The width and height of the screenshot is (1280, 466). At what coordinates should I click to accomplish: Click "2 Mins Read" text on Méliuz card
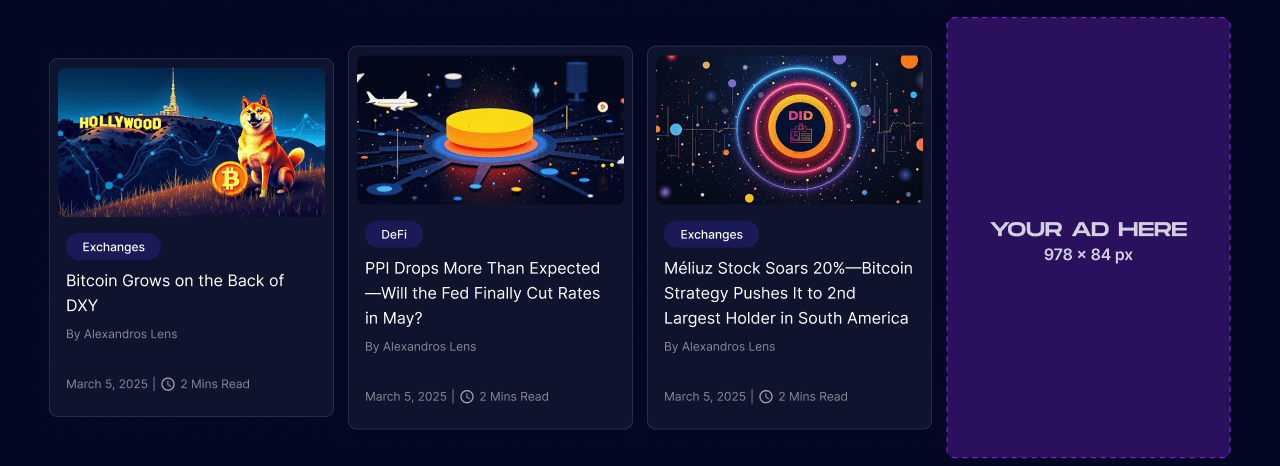(x=813, y=397)
